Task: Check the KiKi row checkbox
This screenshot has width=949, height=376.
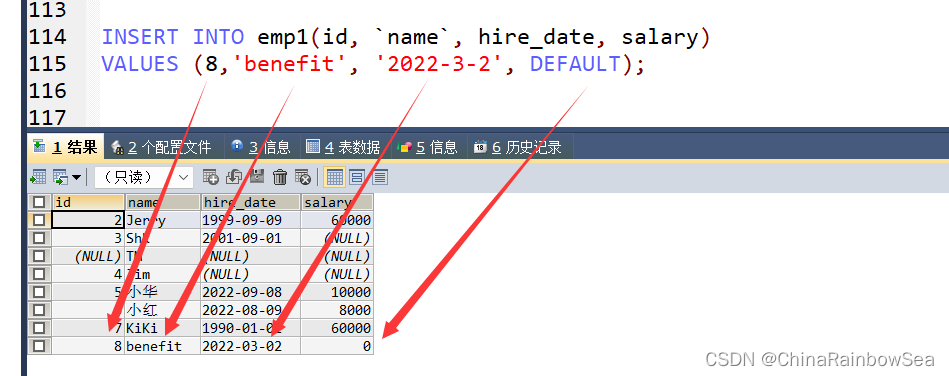Action: click(x=39, y=328)
